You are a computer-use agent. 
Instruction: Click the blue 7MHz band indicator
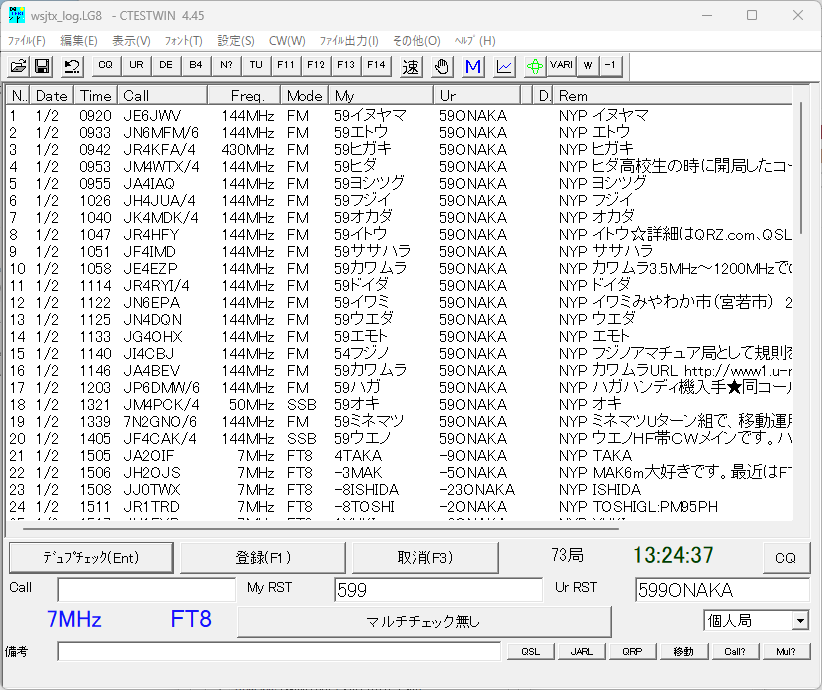click(74, 619)
